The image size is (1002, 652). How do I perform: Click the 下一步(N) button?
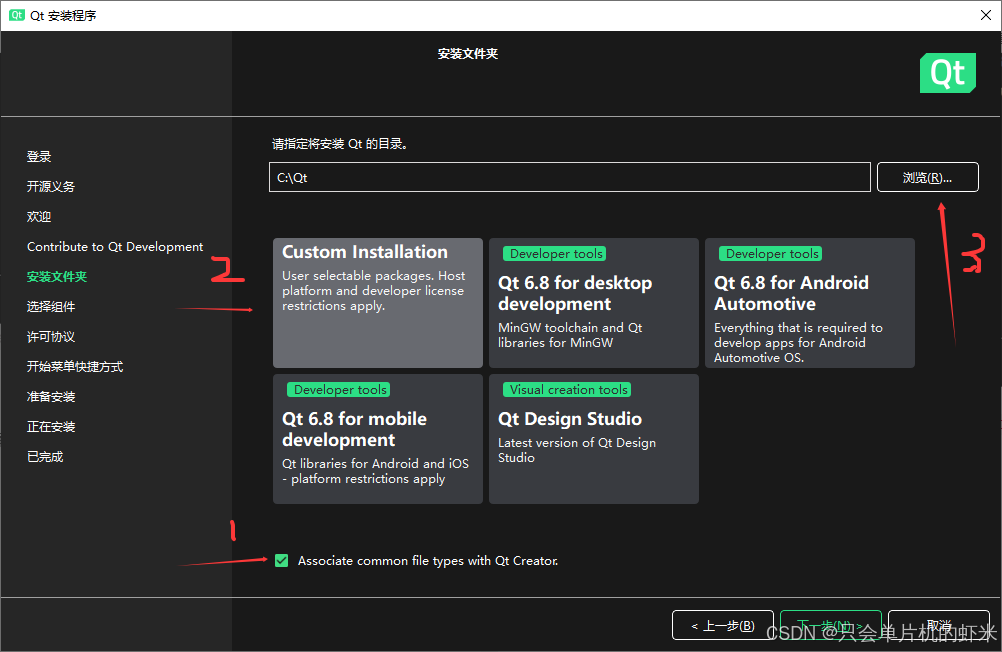830,624
